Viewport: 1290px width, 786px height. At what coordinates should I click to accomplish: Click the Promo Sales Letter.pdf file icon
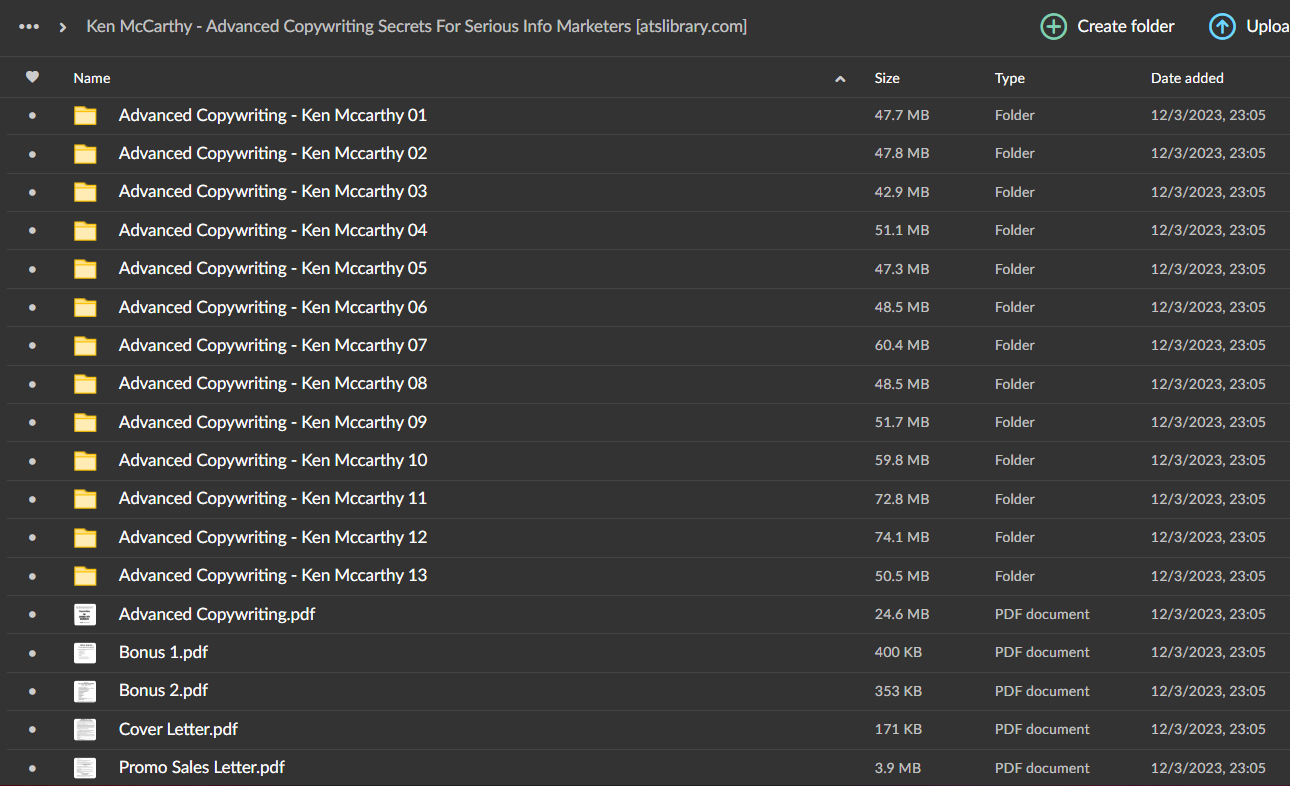tap(85, 767)
